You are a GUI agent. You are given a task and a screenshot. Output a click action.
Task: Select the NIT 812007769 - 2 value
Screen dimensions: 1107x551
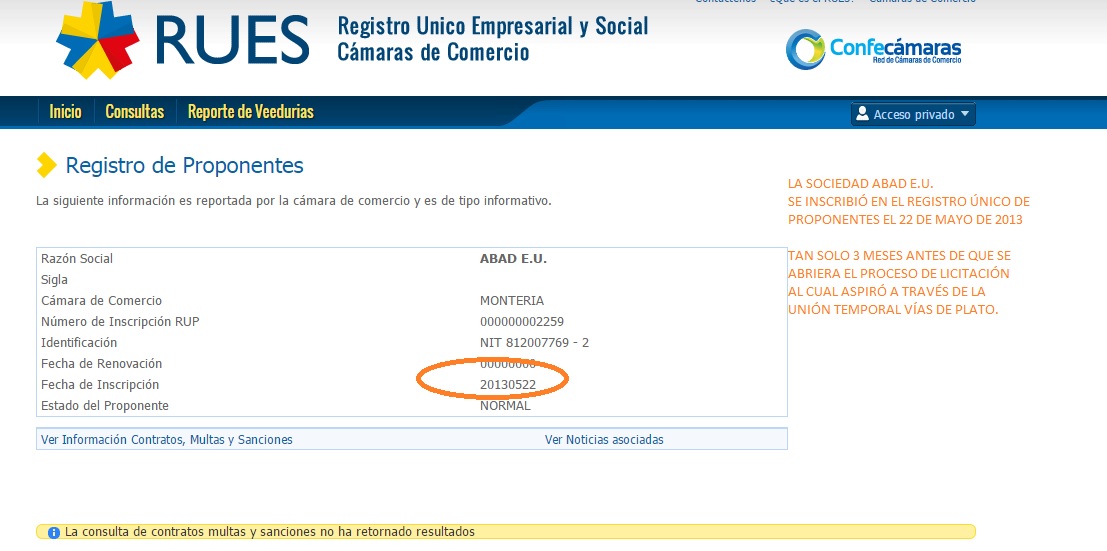tap(534, 343)
